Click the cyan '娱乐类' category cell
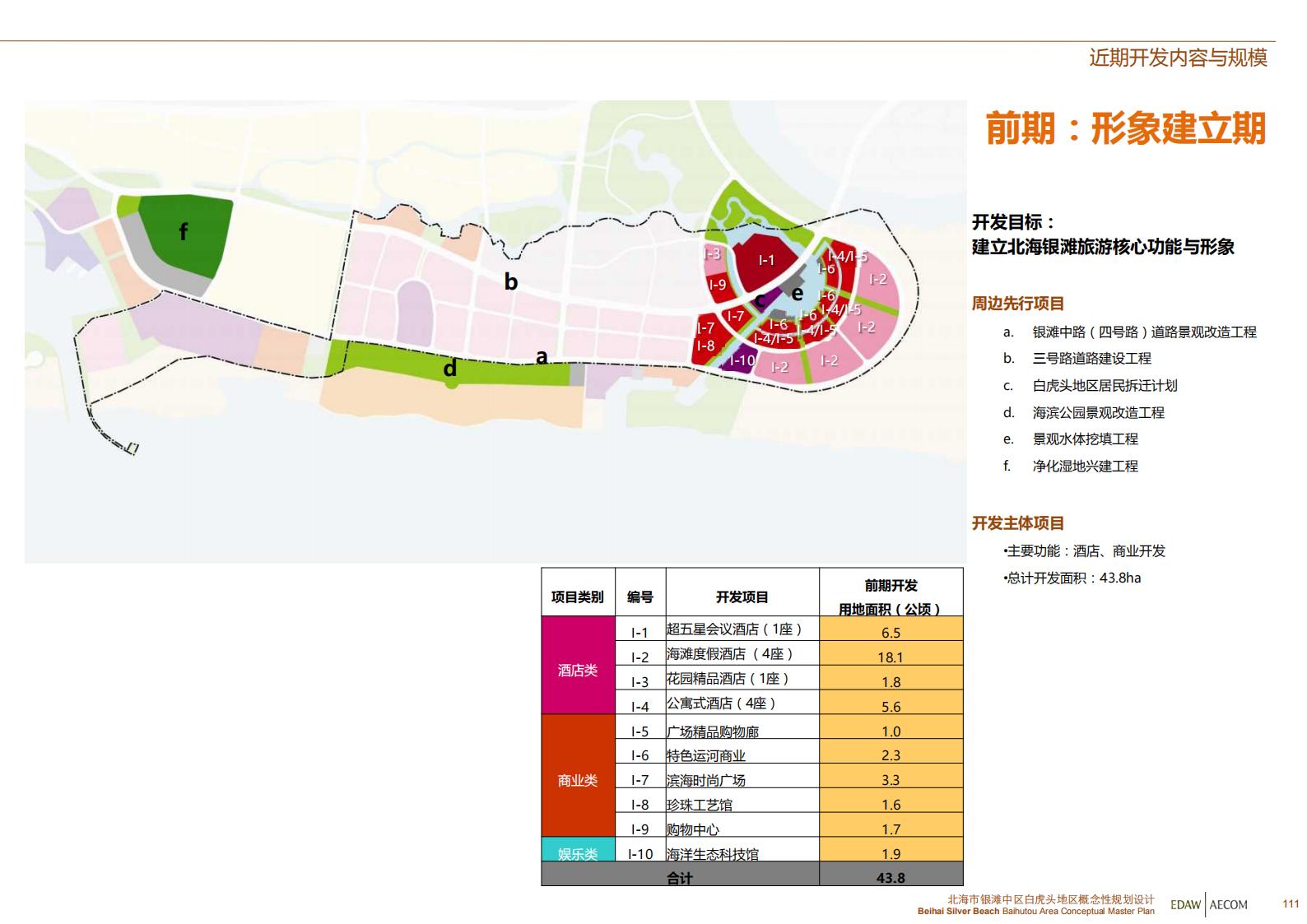The height and width of the screenshot is (924, 1307). pyautogui.click(x=578, y=849)
